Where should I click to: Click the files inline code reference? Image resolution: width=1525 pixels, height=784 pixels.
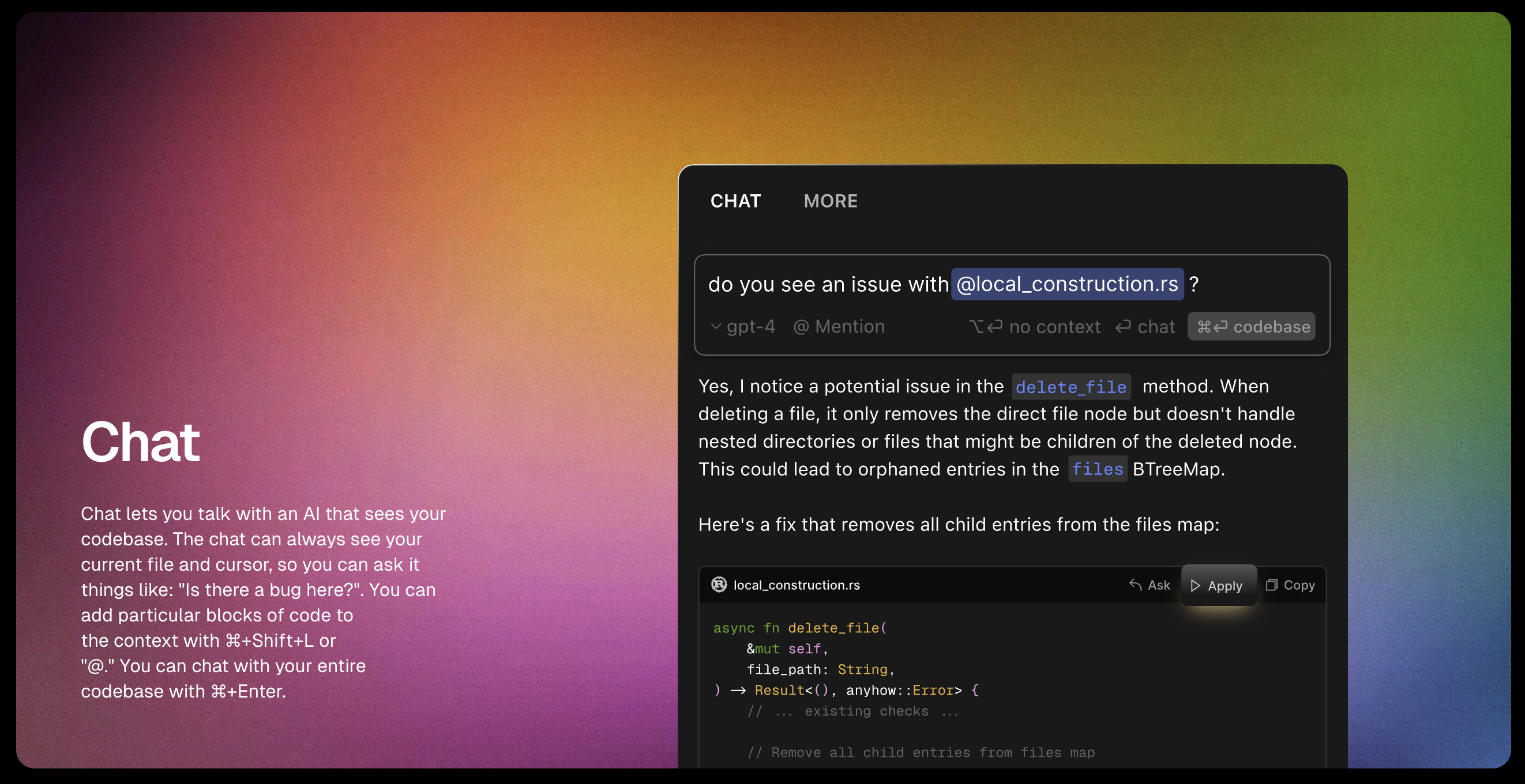[x=1097, y=469]
